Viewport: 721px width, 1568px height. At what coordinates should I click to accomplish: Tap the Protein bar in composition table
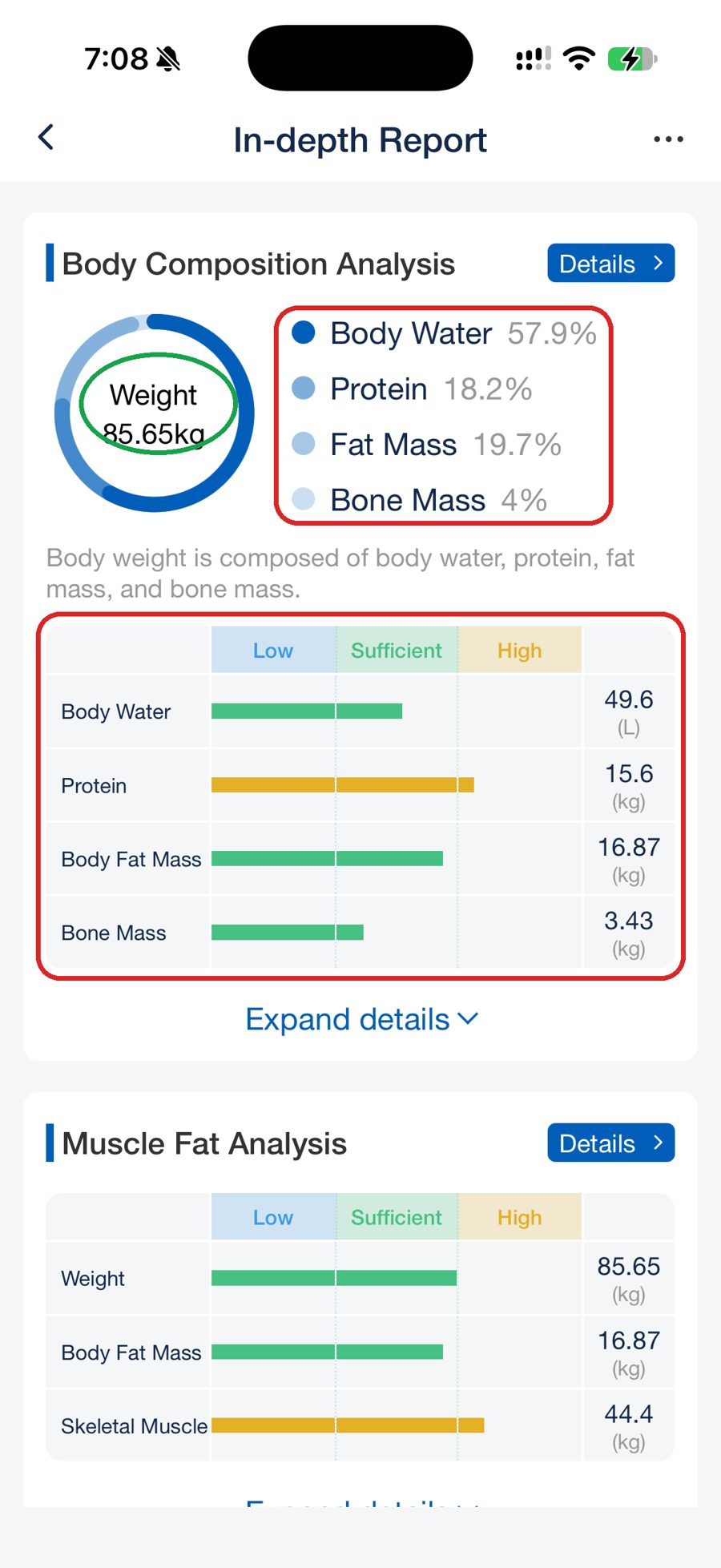pyautogui.click(x=343, y=785)
